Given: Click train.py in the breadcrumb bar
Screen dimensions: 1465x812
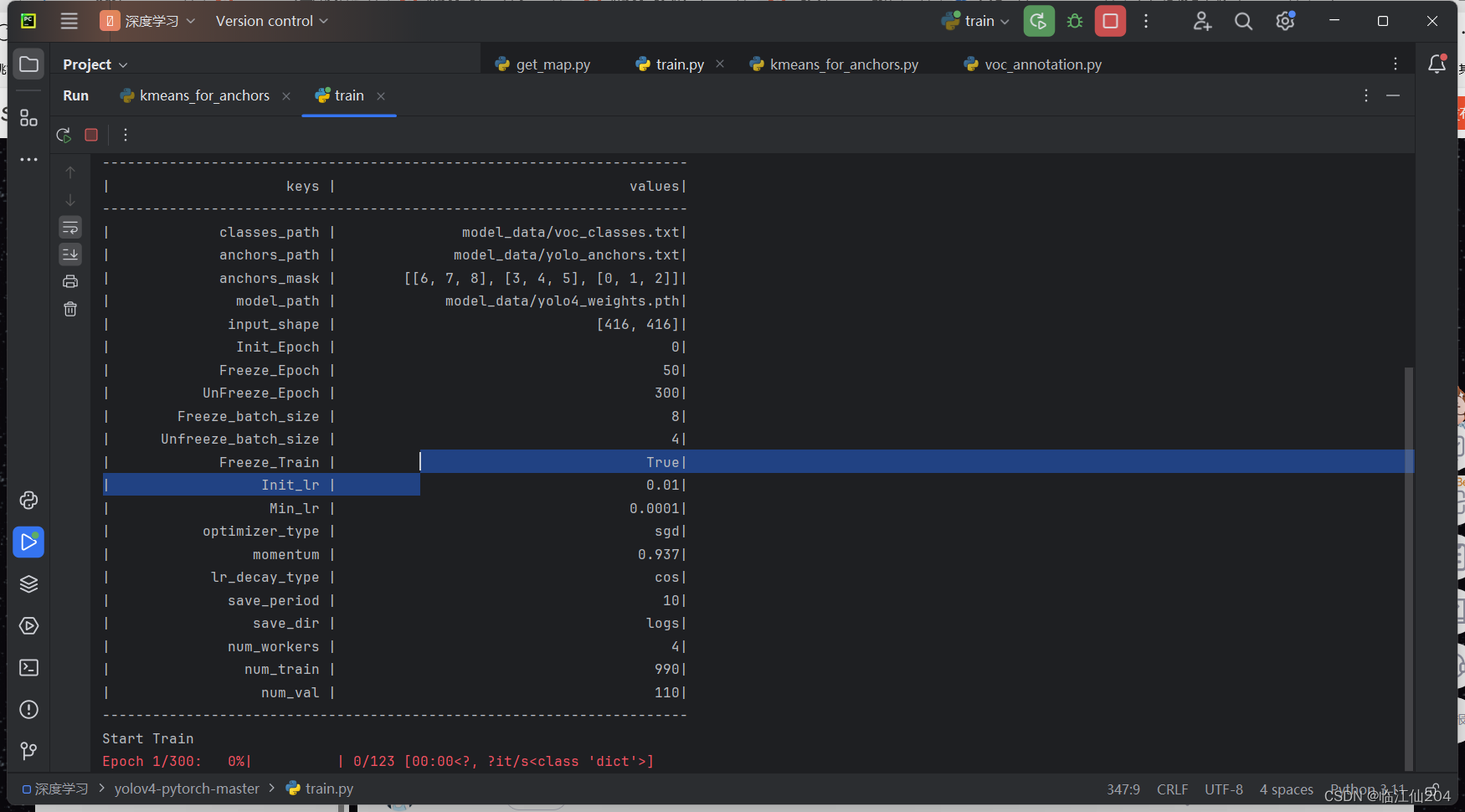Looking at the screenshot, I should 320,789.
